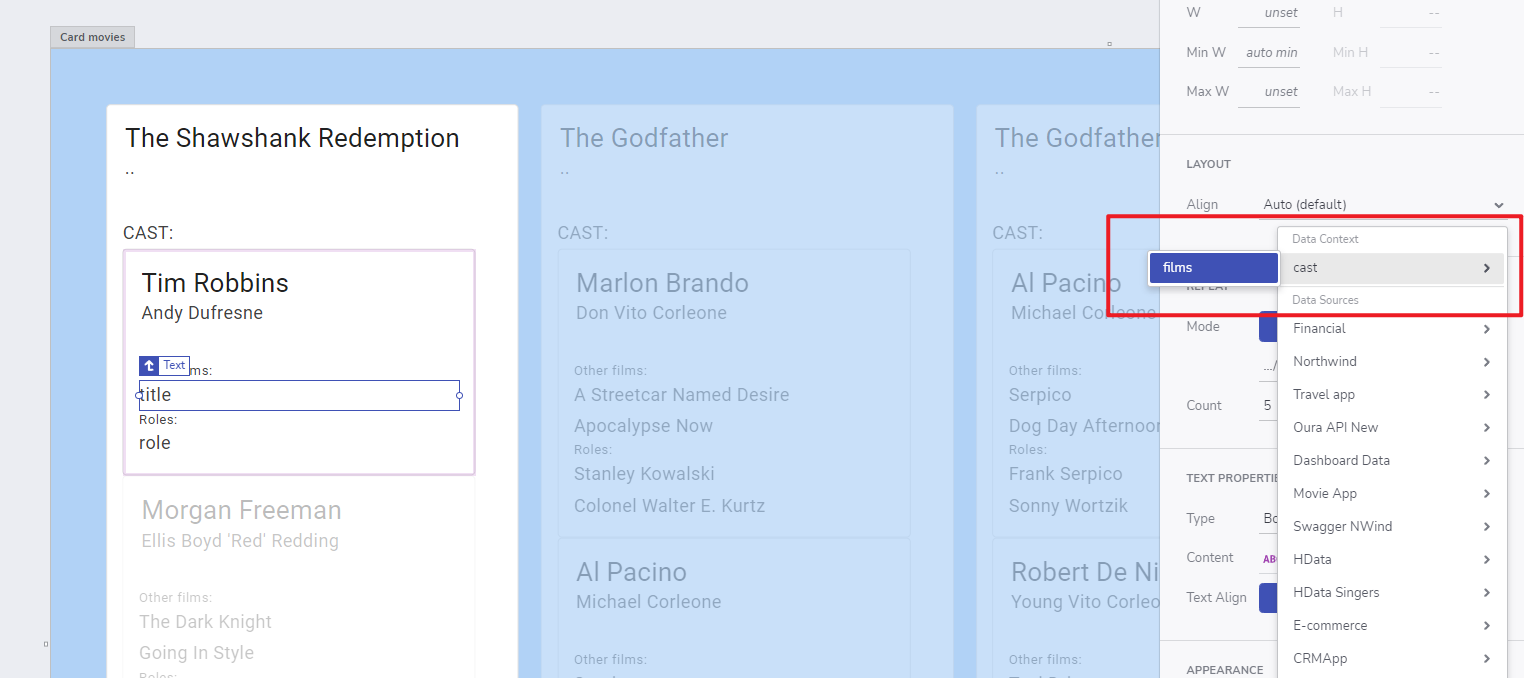Select the Swagger NWind data source
This screenshot has width=1524, height=678.
point(1391,527)
